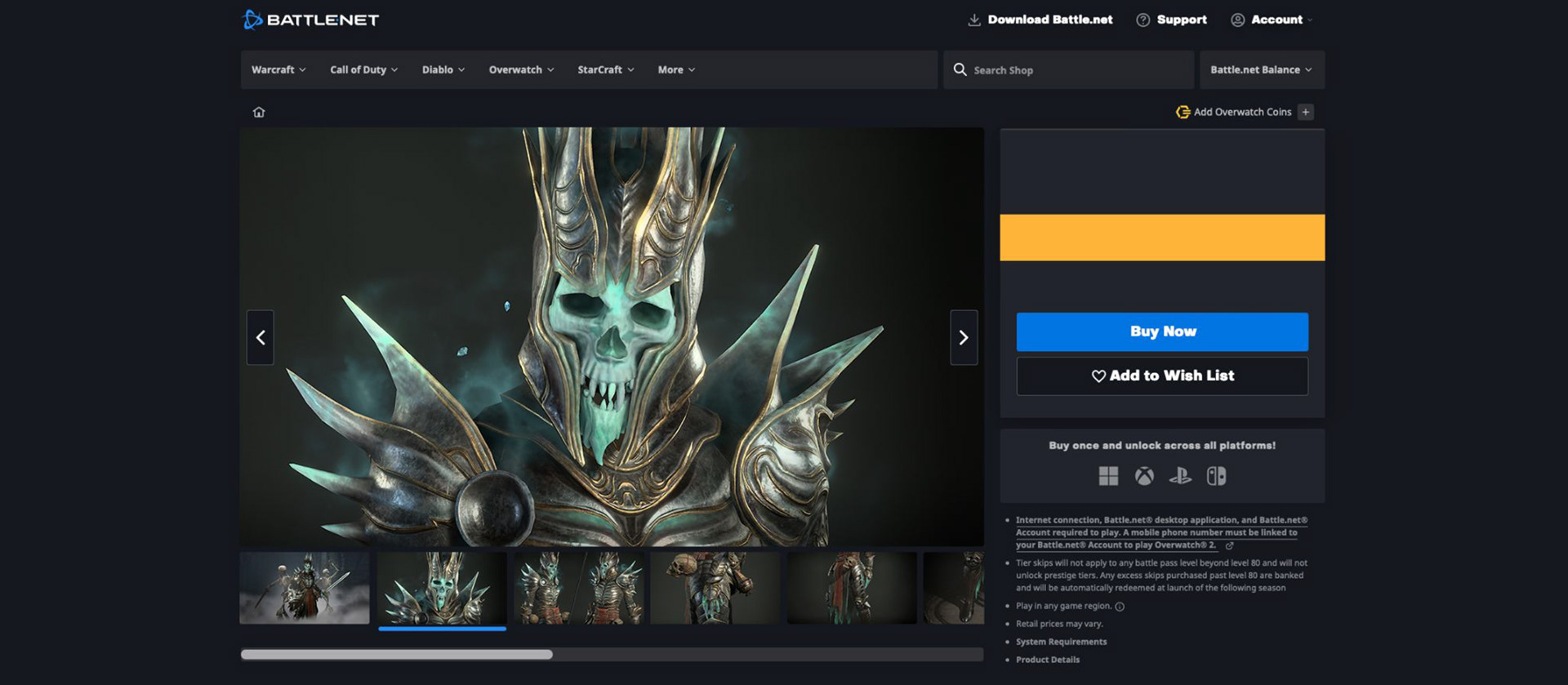
Task: Click 'Play in any game region.' text
Action: click(x=1063, y=606)
